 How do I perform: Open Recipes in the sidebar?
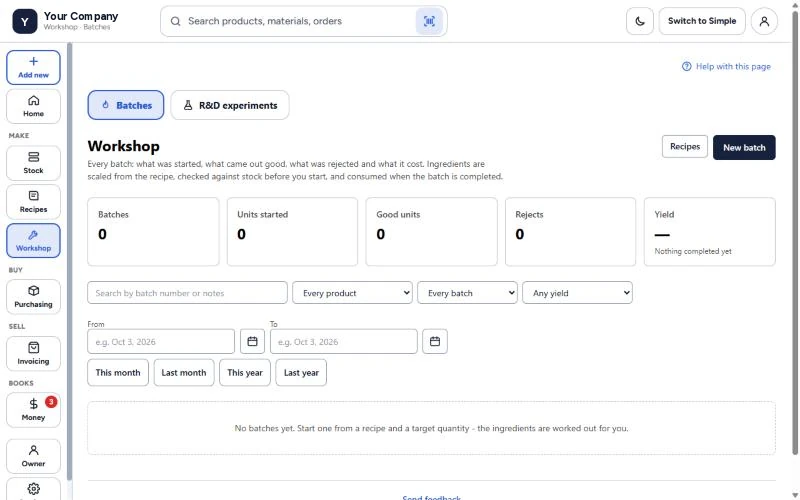tap(33, 202)
